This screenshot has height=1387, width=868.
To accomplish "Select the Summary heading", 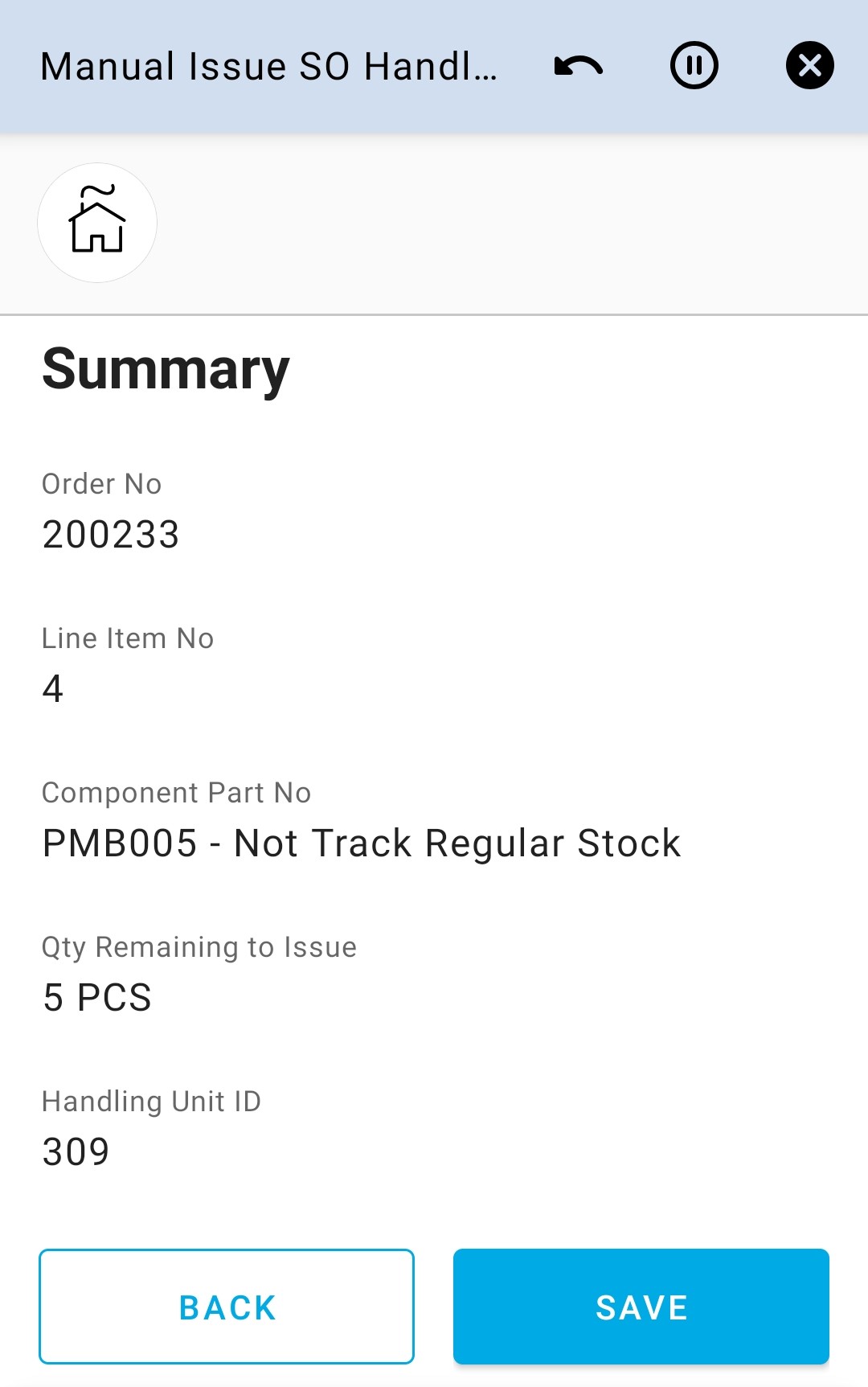I will (166, 369).
